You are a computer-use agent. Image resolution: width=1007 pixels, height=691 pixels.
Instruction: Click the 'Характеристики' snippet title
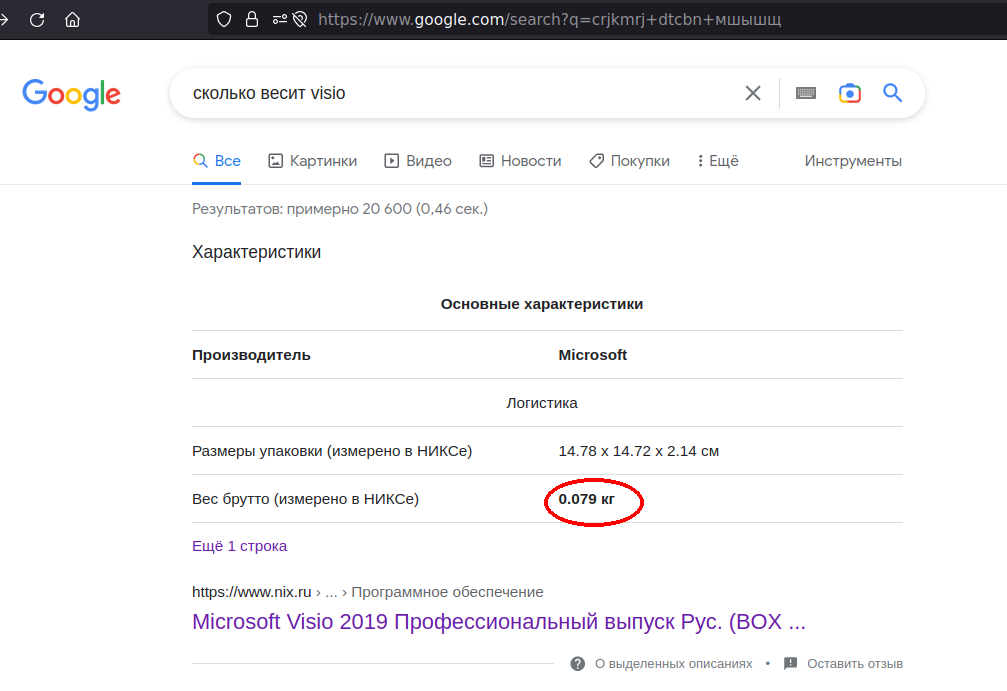256,252
